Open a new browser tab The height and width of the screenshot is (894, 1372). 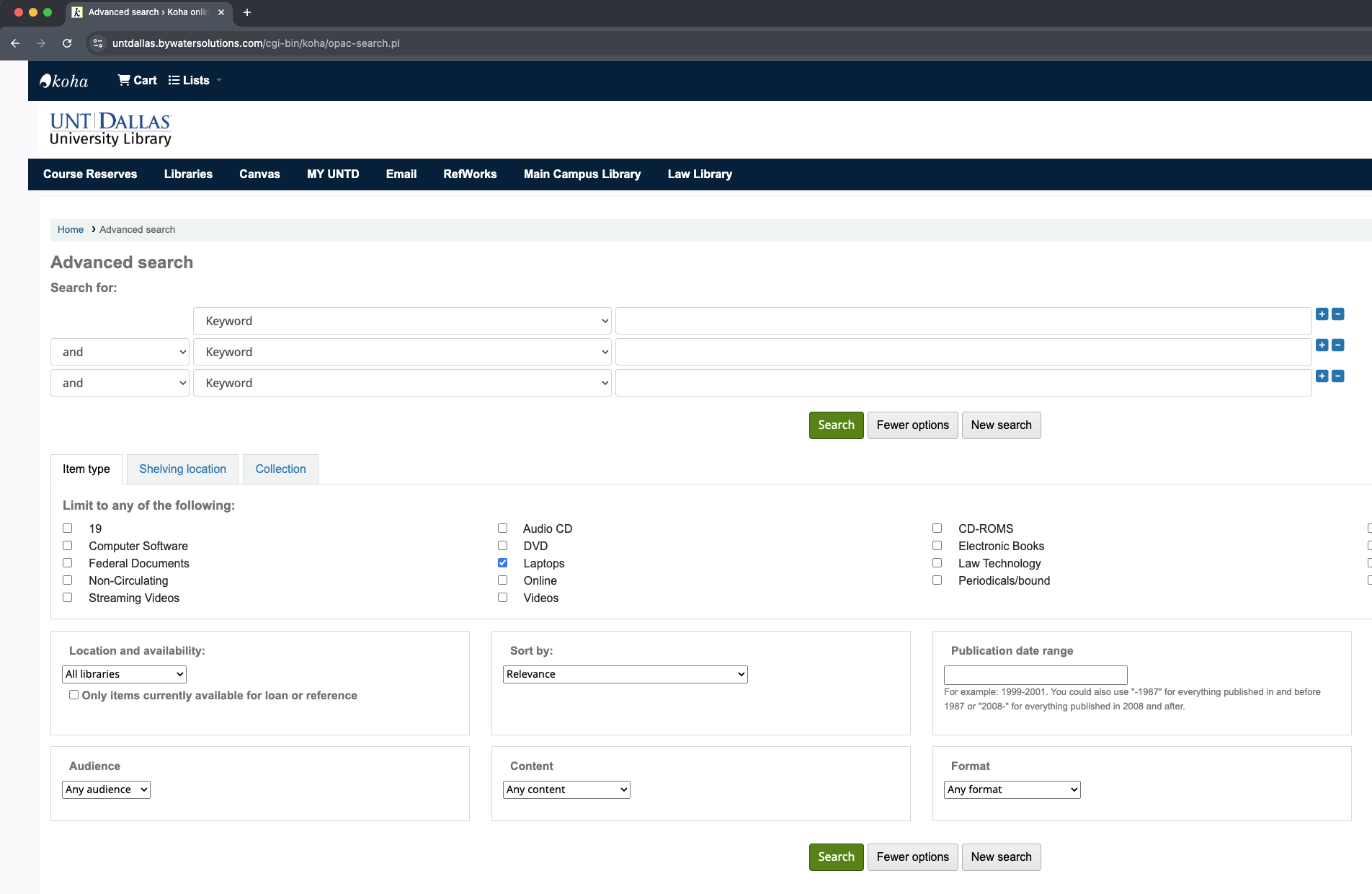tap(247, 12)
